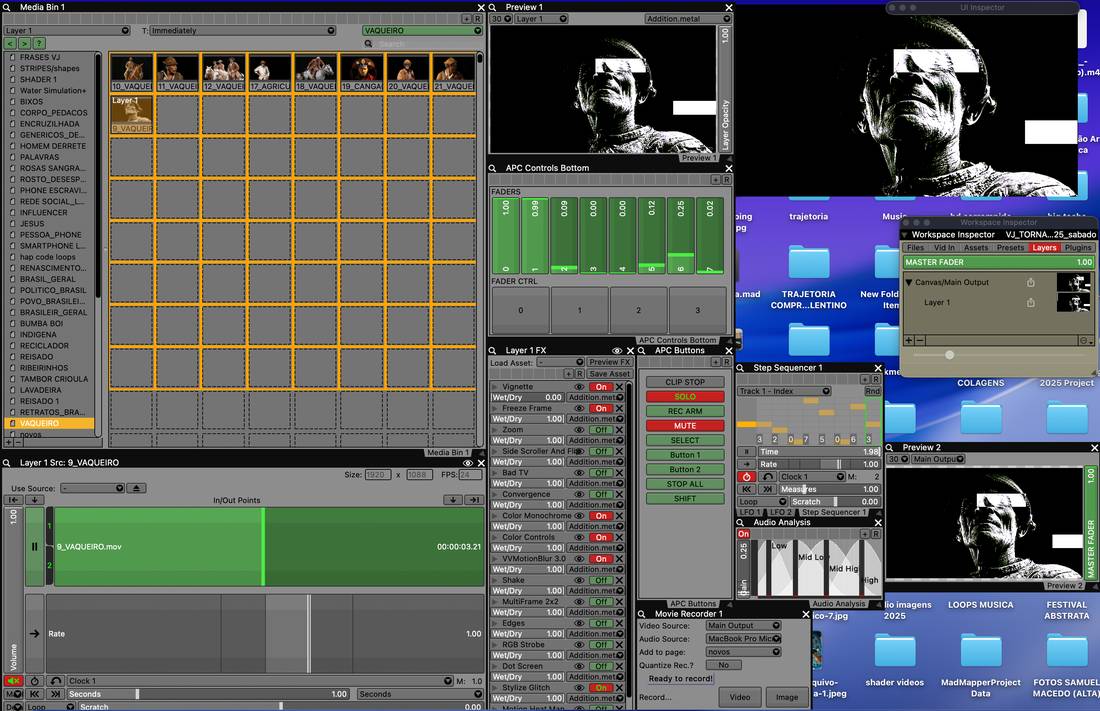
Task: Remove Zoom effect with X
Action: (619, 430)
